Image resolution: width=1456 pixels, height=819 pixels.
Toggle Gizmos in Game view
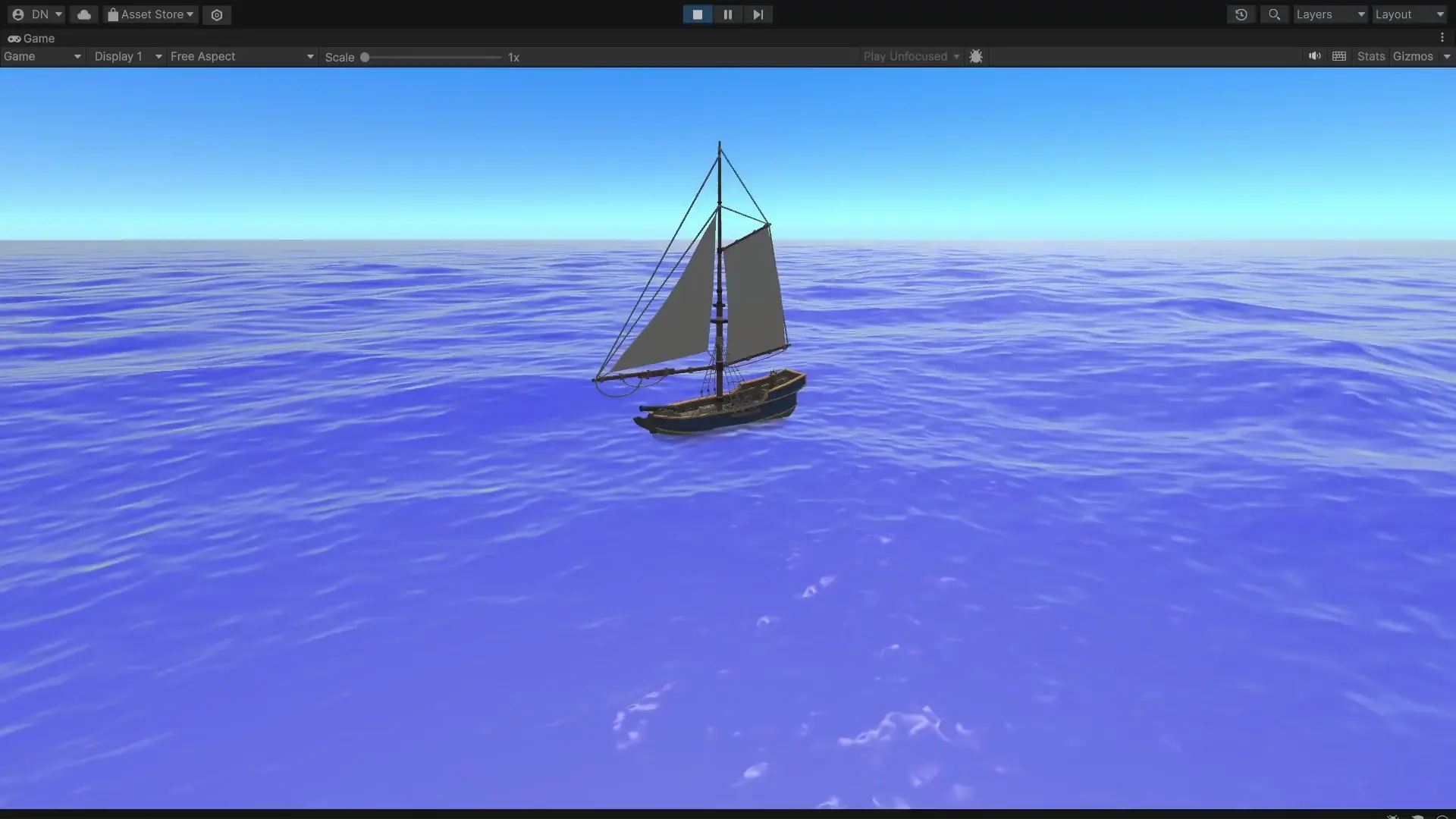point(1413,56)
